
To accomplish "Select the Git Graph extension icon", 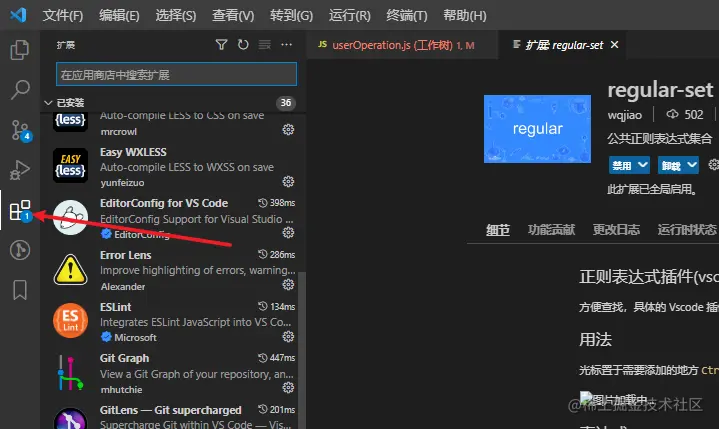I will coord(70,372).
